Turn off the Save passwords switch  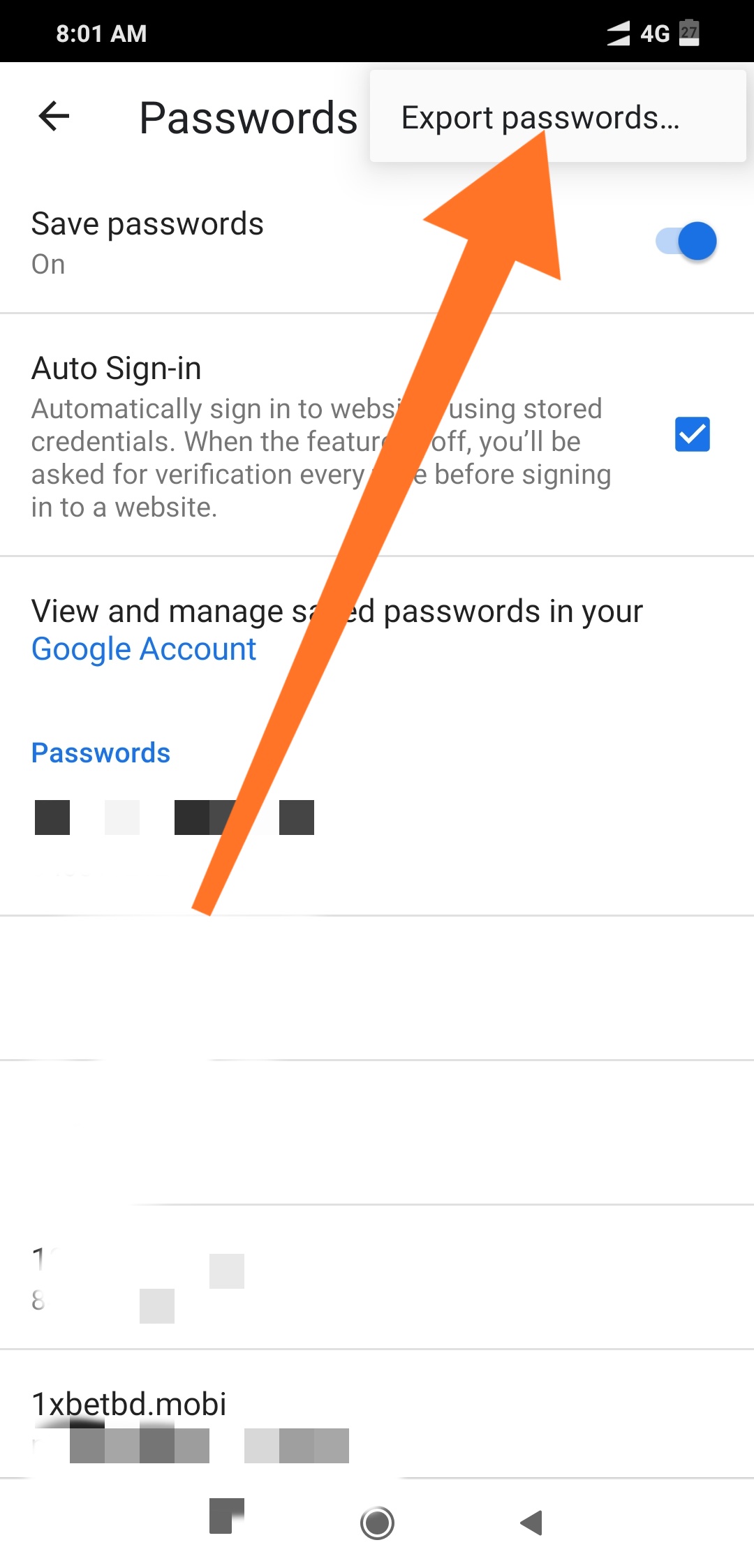pos(686,242)
